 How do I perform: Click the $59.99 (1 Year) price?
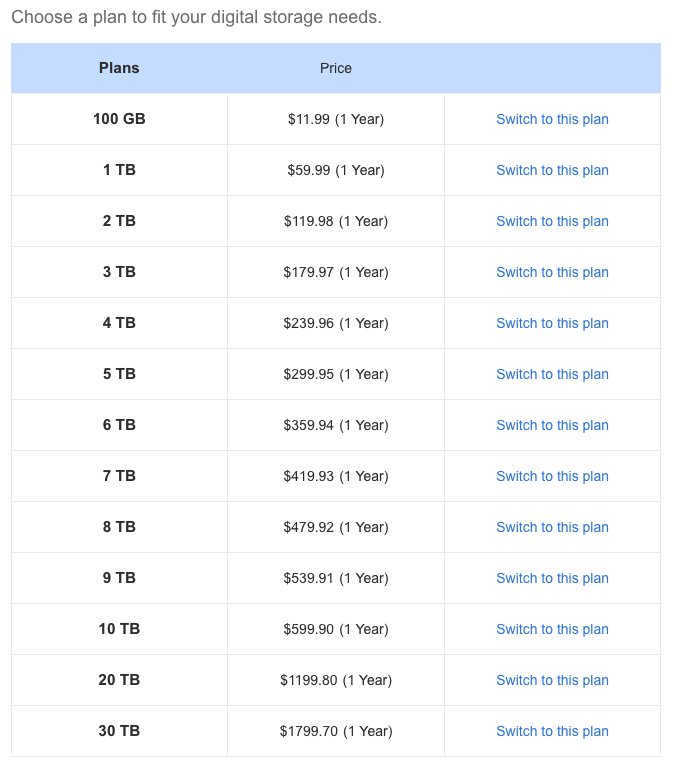click(336, 170)
